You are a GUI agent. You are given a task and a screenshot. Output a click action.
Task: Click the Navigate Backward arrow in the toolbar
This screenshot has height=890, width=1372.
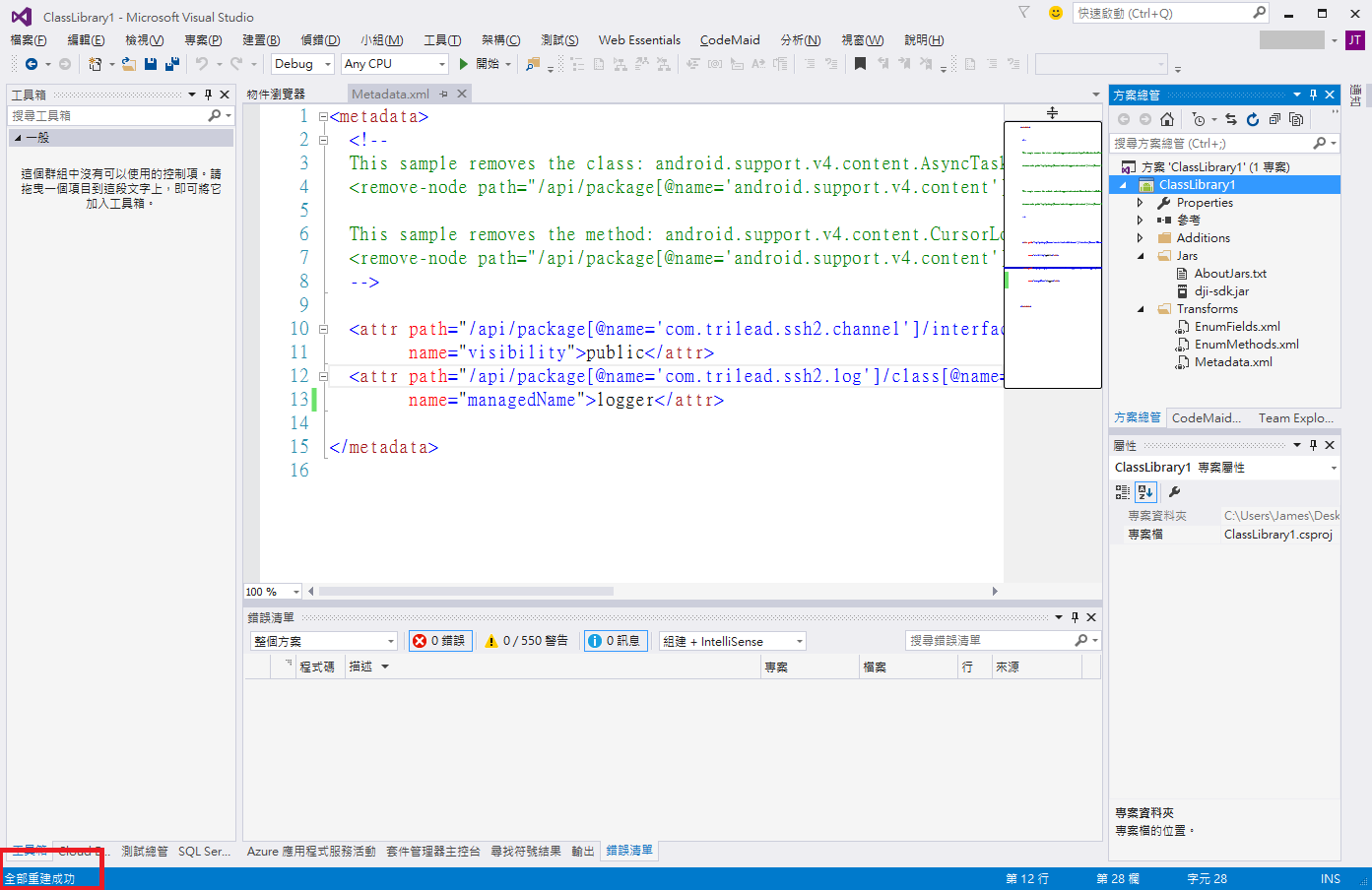click(32, 64)
